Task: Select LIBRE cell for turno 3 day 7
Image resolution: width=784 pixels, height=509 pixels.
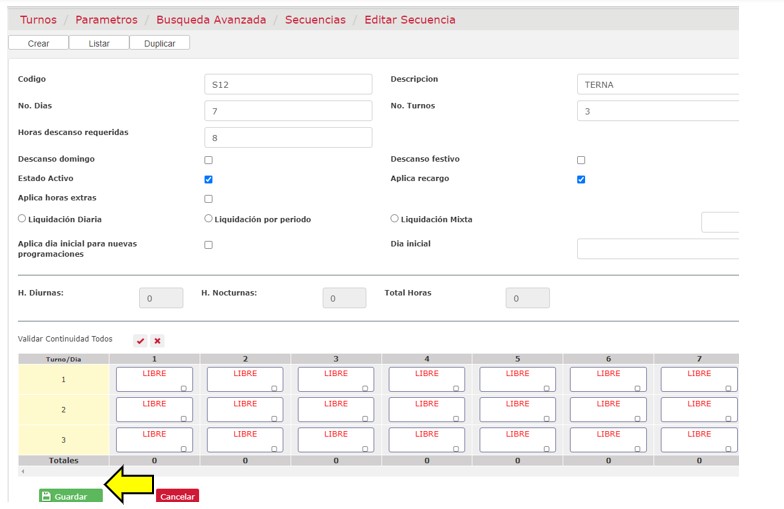Action: [x=699, y=440]
